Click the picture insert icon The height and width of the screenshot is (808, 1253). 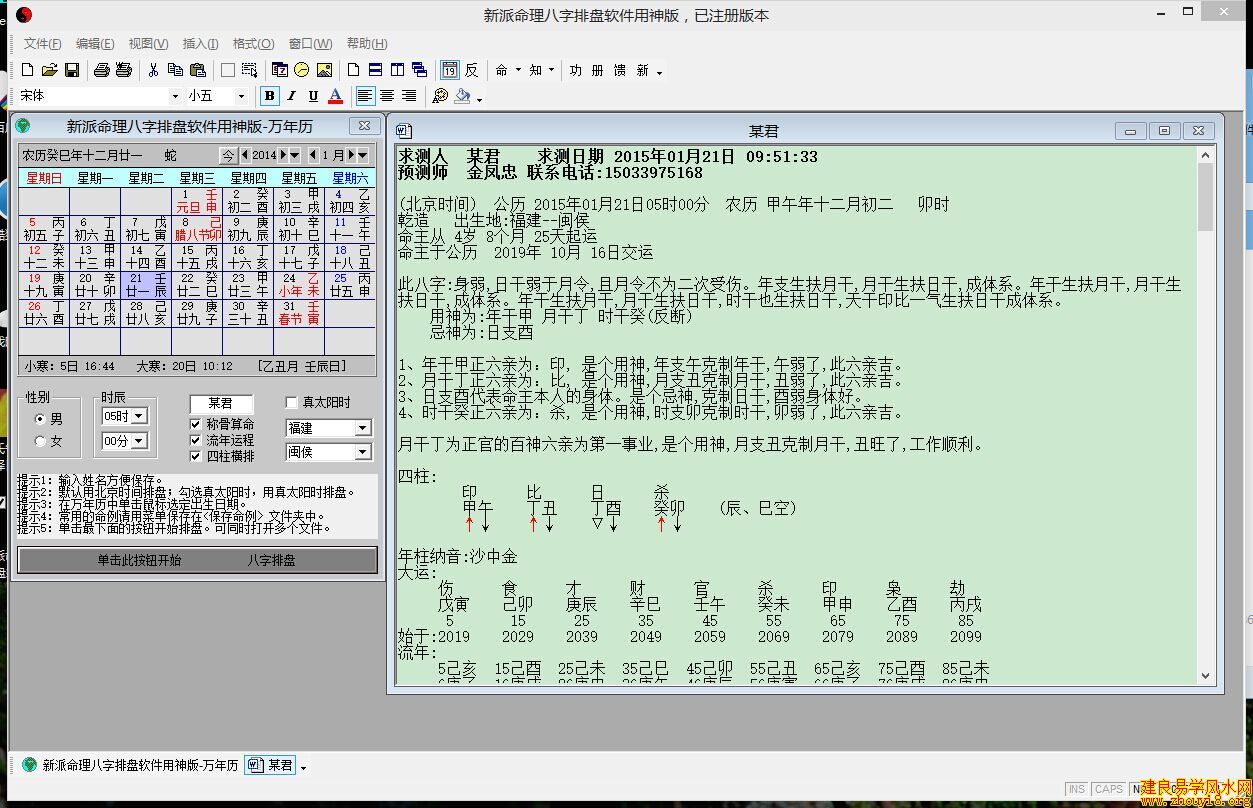point(324,70)
